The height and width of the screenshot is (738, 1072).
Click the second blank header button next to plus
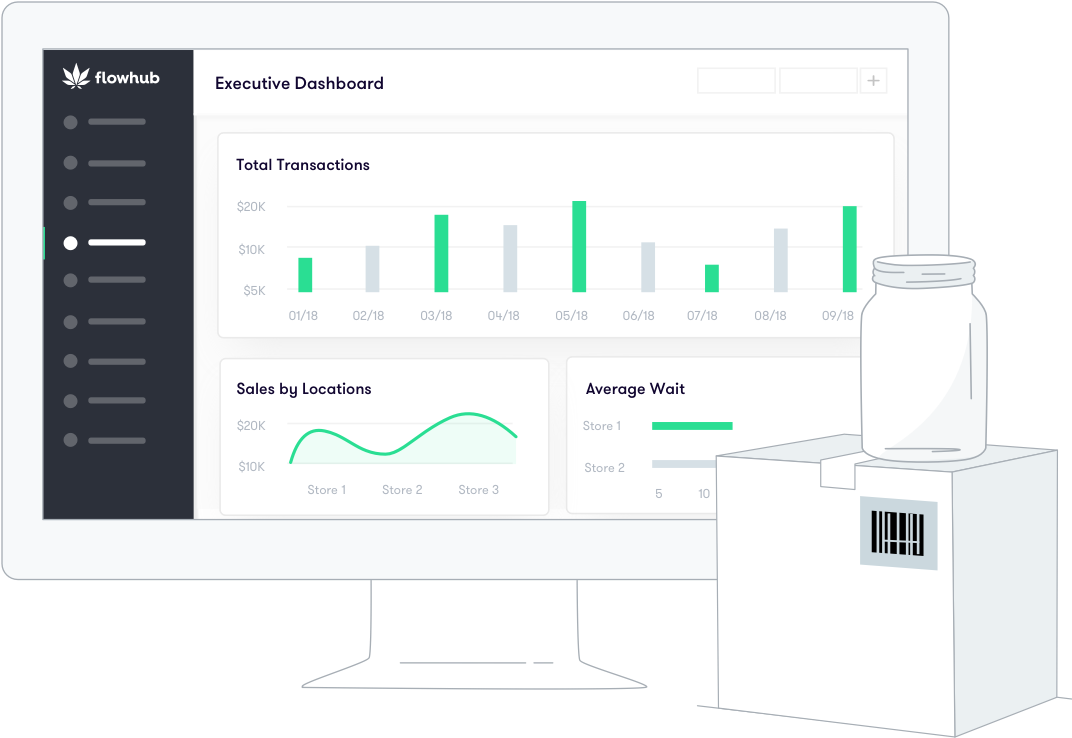[x=818, y=81]
